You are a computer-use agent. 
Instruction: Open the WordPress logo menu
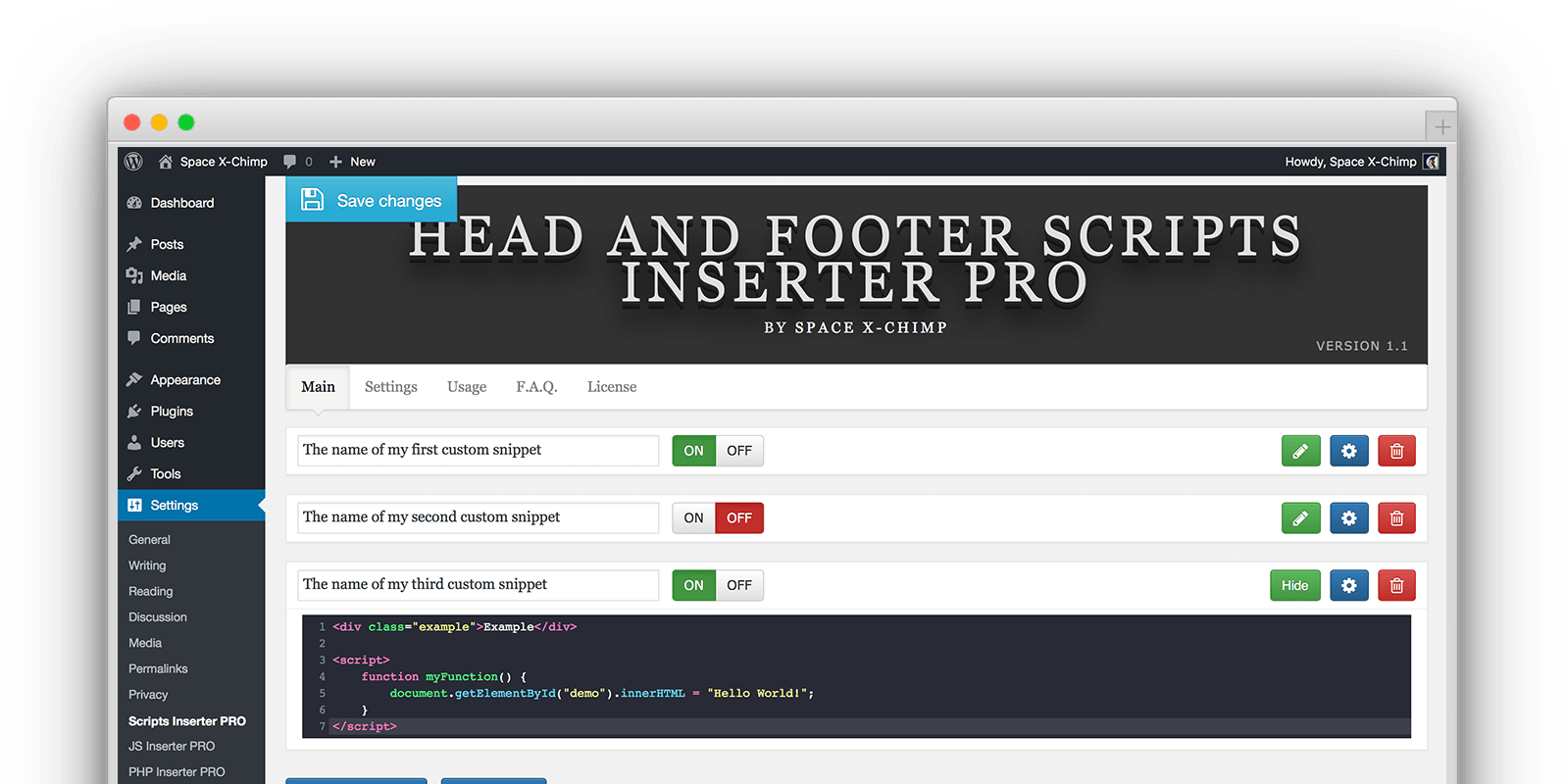[134, 162]
